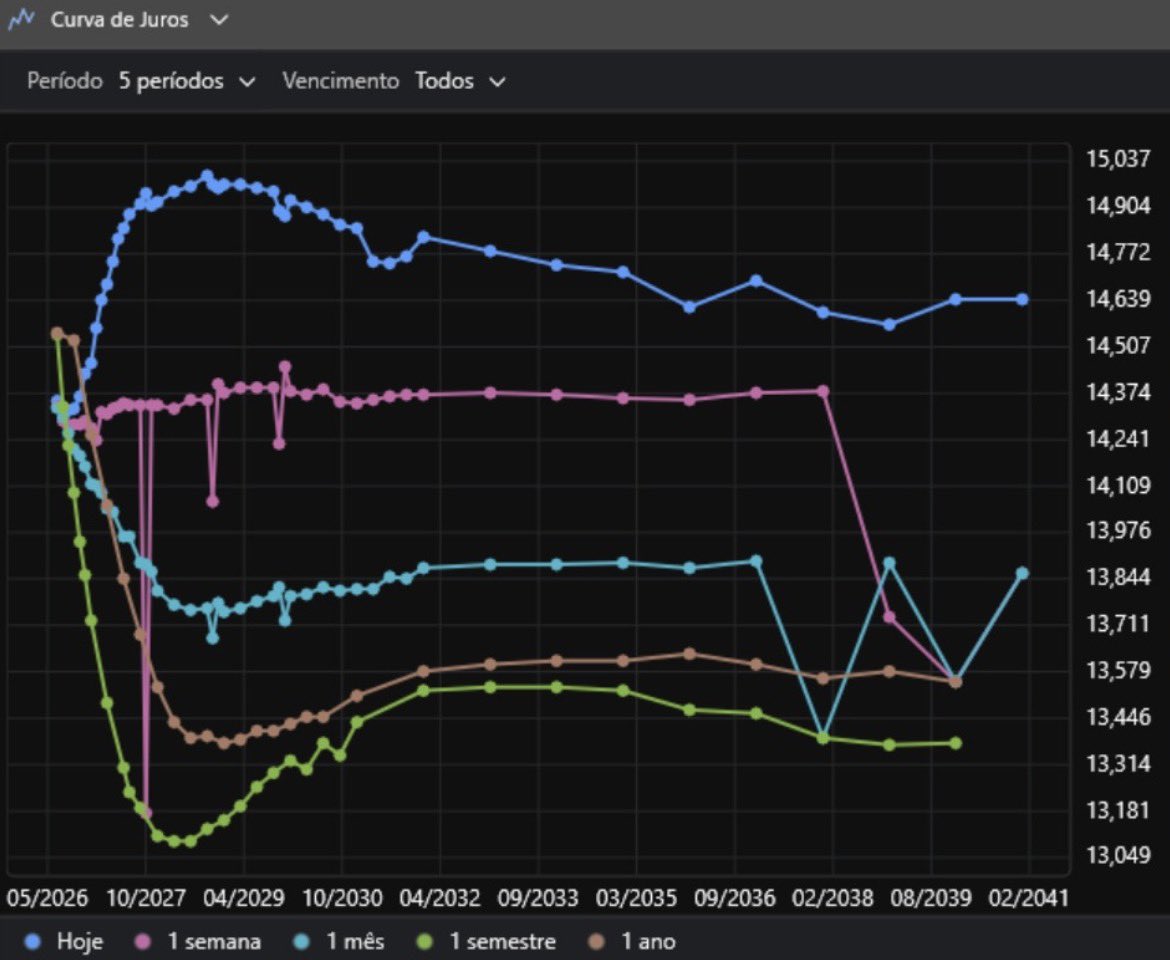
Task: Click the Hoje legend label
Action: (80, 941)
